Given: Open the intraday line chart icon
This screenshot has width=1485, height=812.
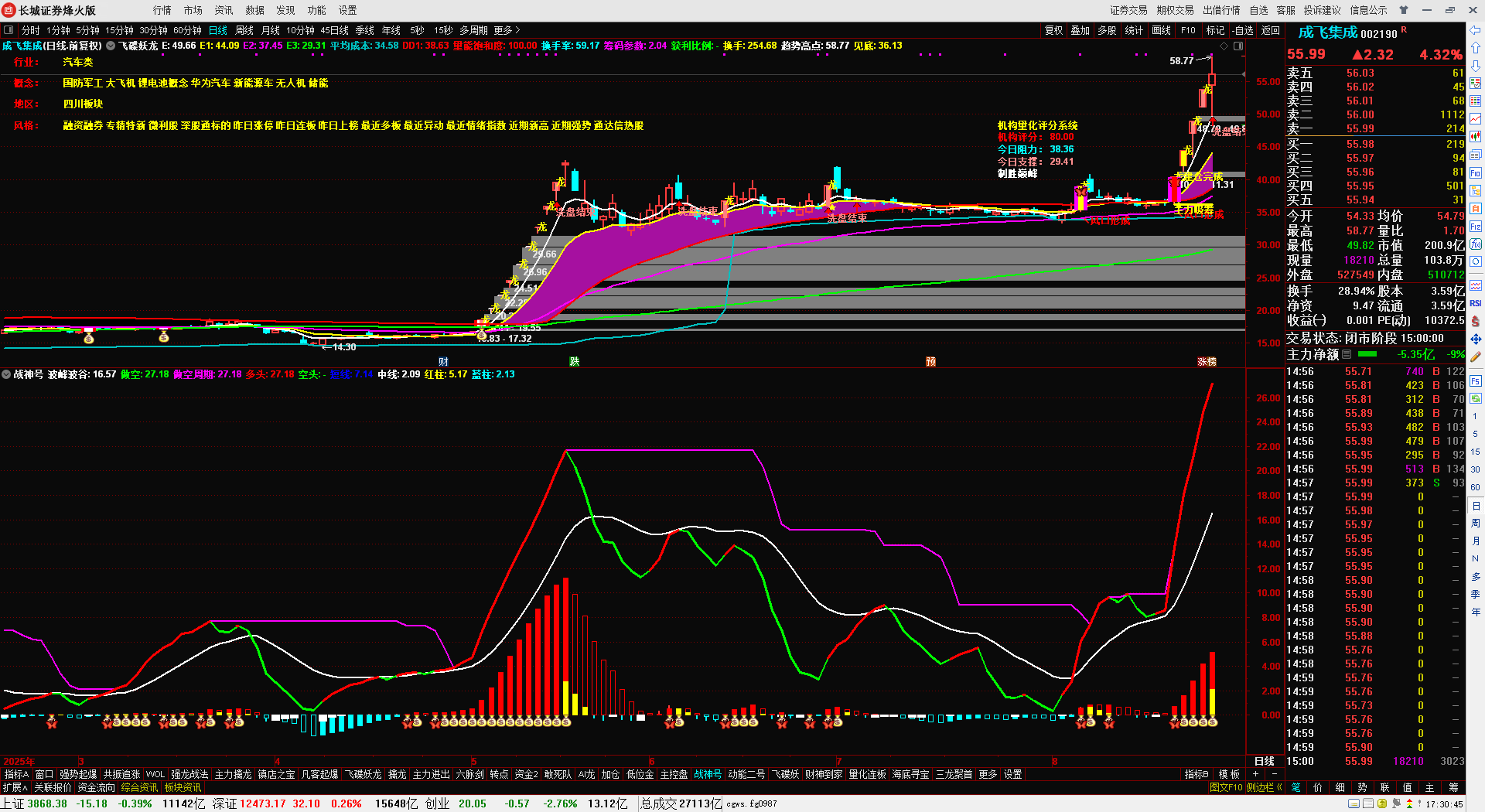Looking at the screenshot, I should click(1476, 118).
